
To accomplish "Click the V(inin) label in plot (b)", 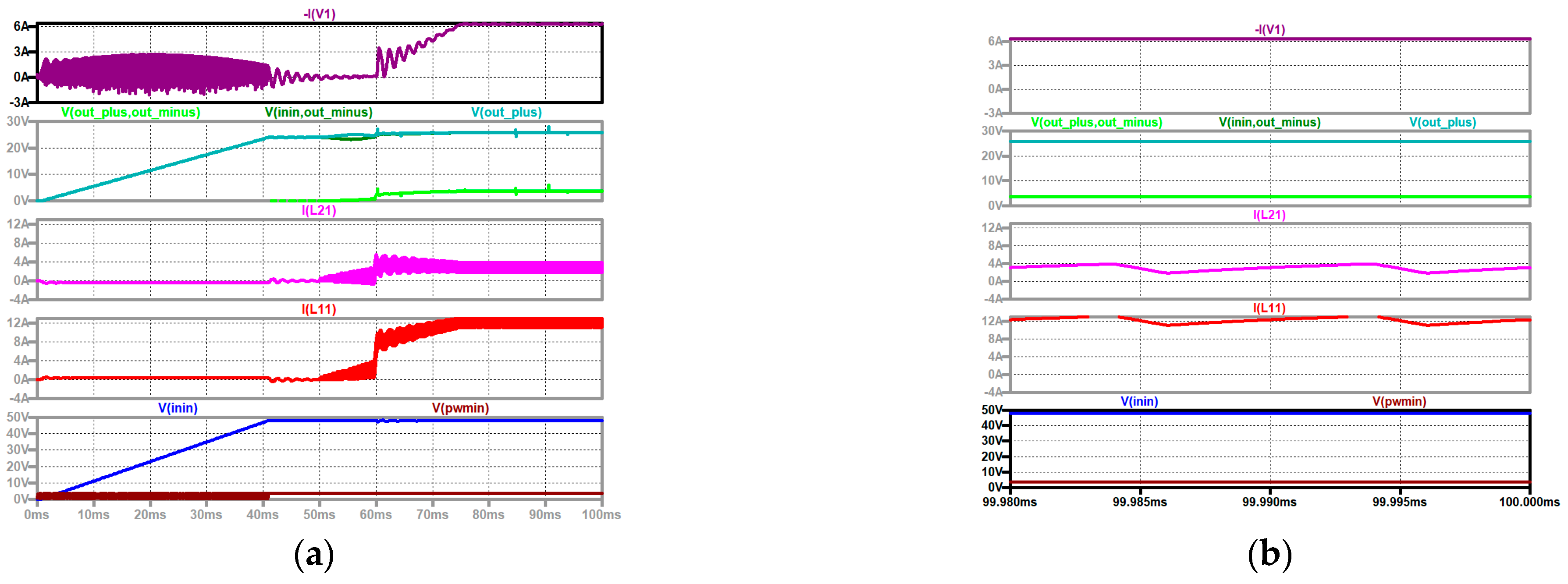I will tap(1139, 401).
